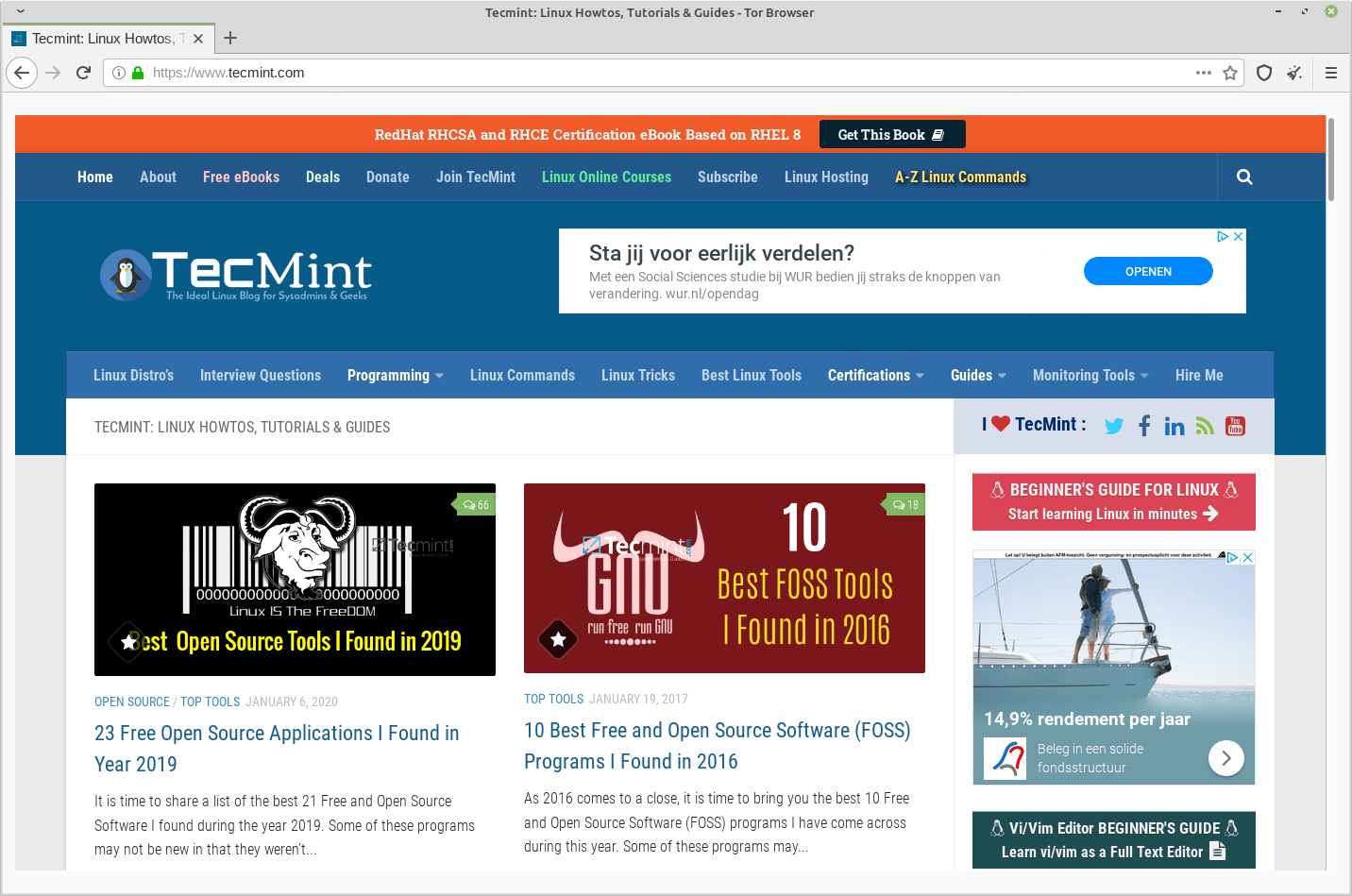Click the TecMint penguin logo
Viewport: 1352px width, 896px height.
point(236,275)
